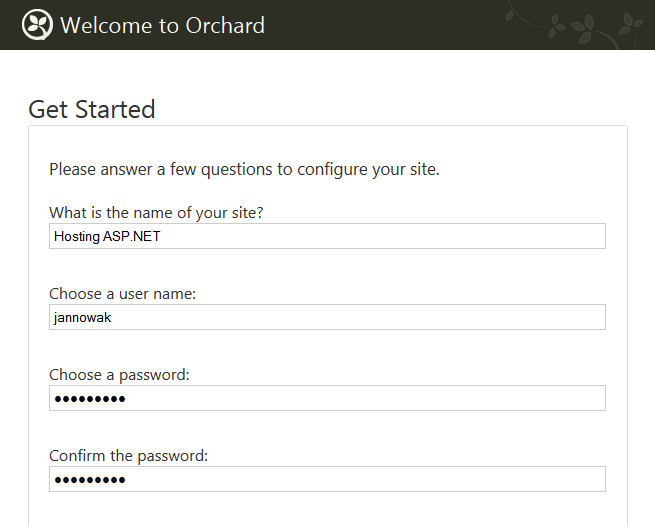Focus the Confirm the password field
Viewport: 655px width, 525px height.
327,479
